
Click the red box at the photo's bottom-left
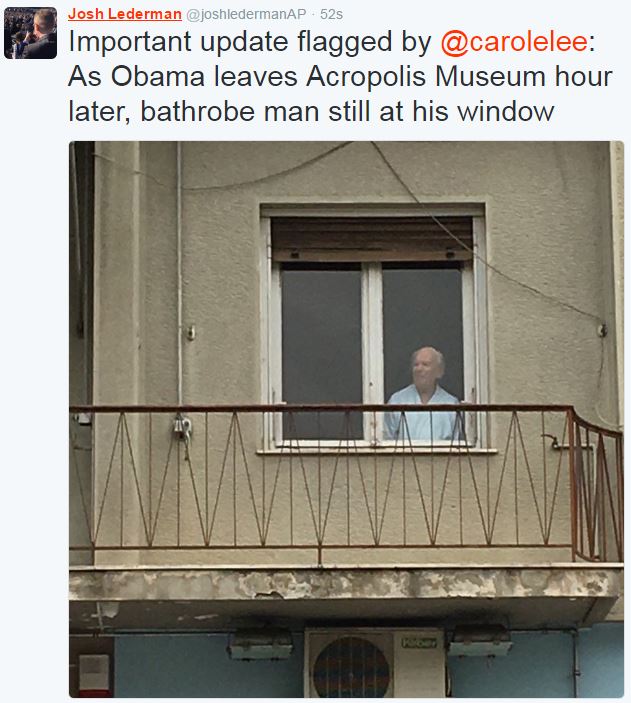point(94,675)
